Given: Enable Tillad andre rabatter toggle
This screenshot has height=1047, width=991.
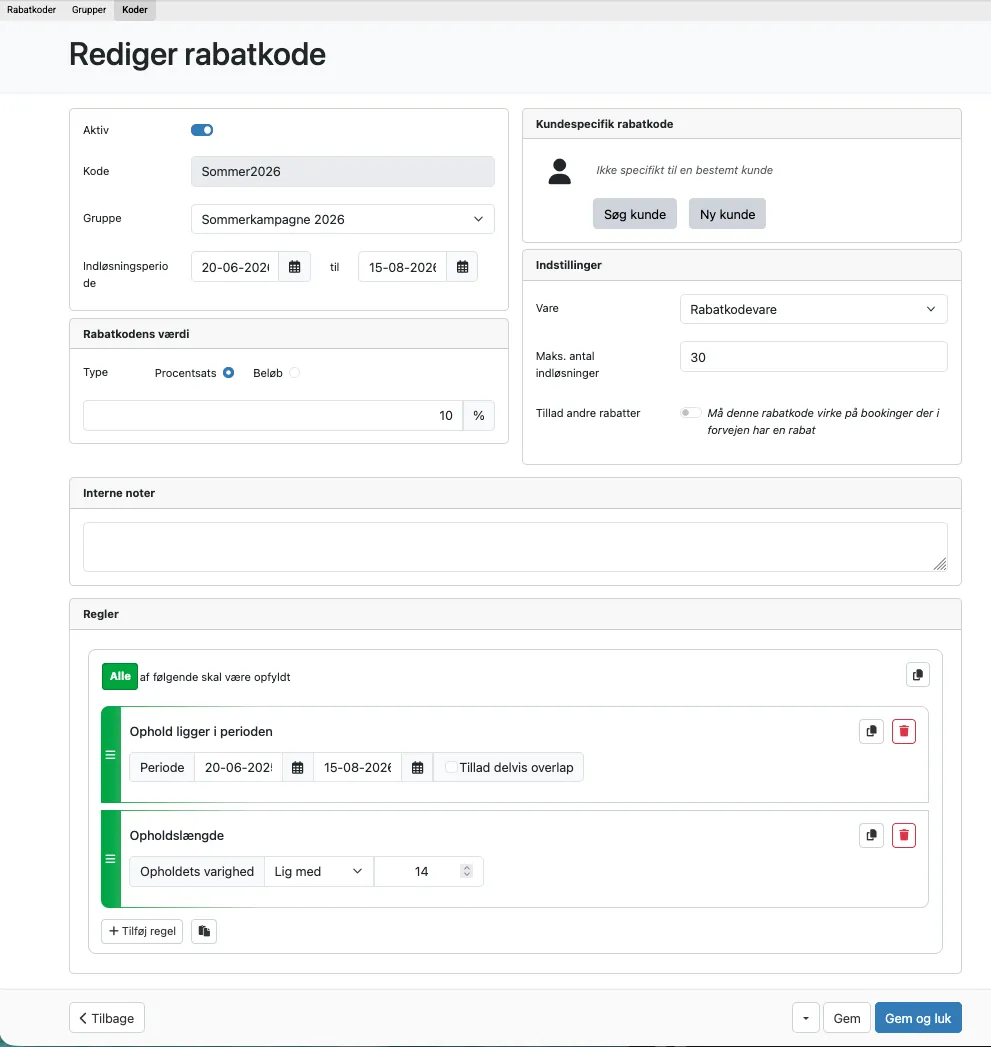Looking at the screenshot, I should tap(689, 412).
